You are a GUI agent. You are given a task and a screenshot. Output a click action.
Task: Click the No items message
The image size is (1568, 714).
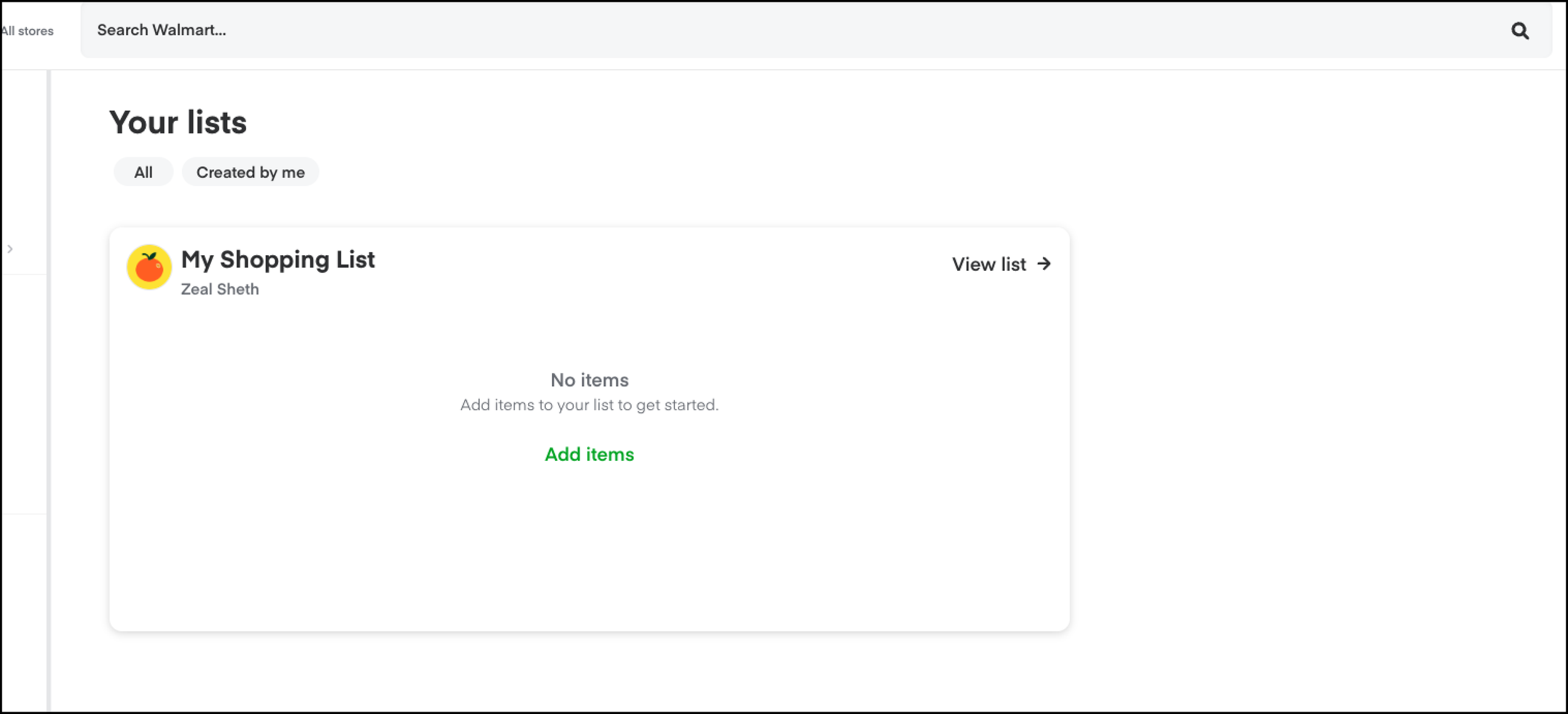(x=589, y=380)
